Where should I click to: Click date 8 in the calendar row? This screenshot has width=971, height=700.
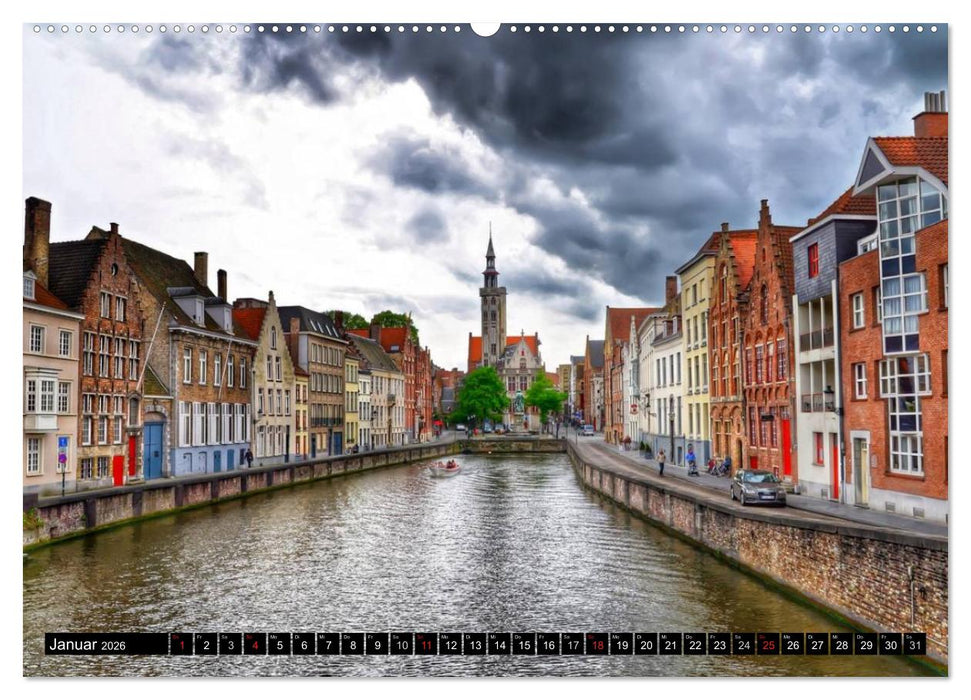(x=352, y=645)
